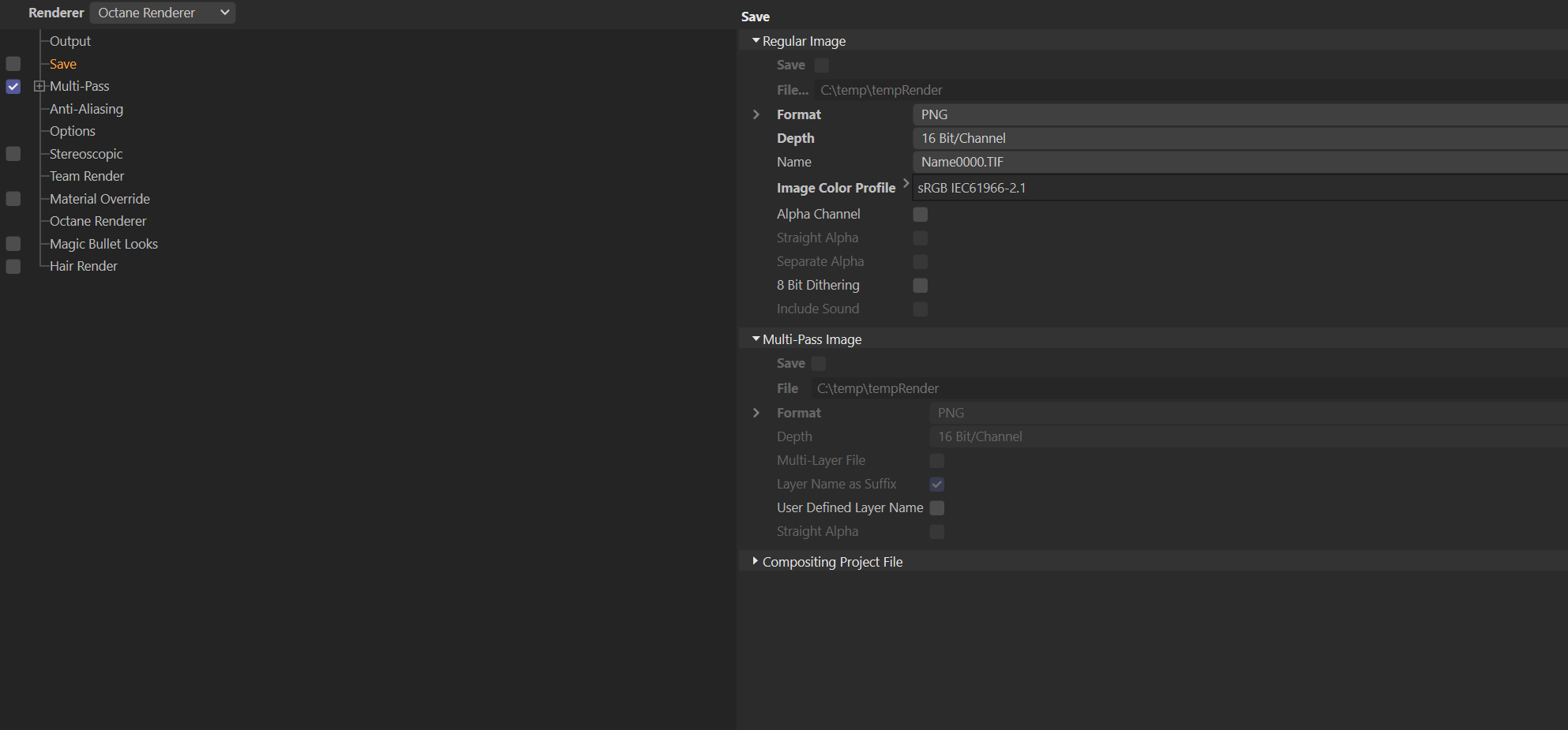Open the Anti-Aliasing settings
The width and height of the screenshot is (1568, 730).
click(86, 109)
